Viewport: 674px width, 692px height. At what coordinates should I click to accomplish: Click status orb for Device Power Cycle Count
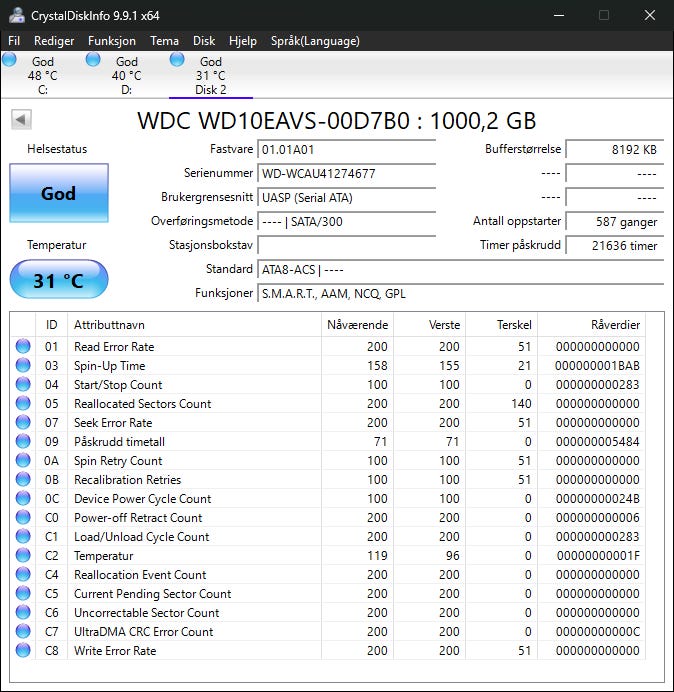pos(23,498)
